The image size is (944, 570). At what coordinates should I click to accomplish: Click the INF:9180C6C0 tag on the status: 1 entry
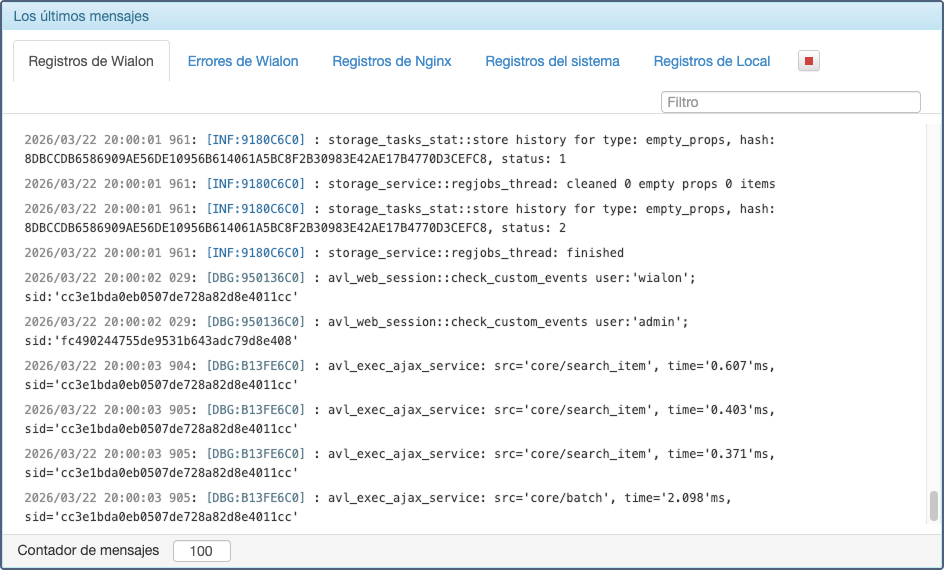coord(255,141)
